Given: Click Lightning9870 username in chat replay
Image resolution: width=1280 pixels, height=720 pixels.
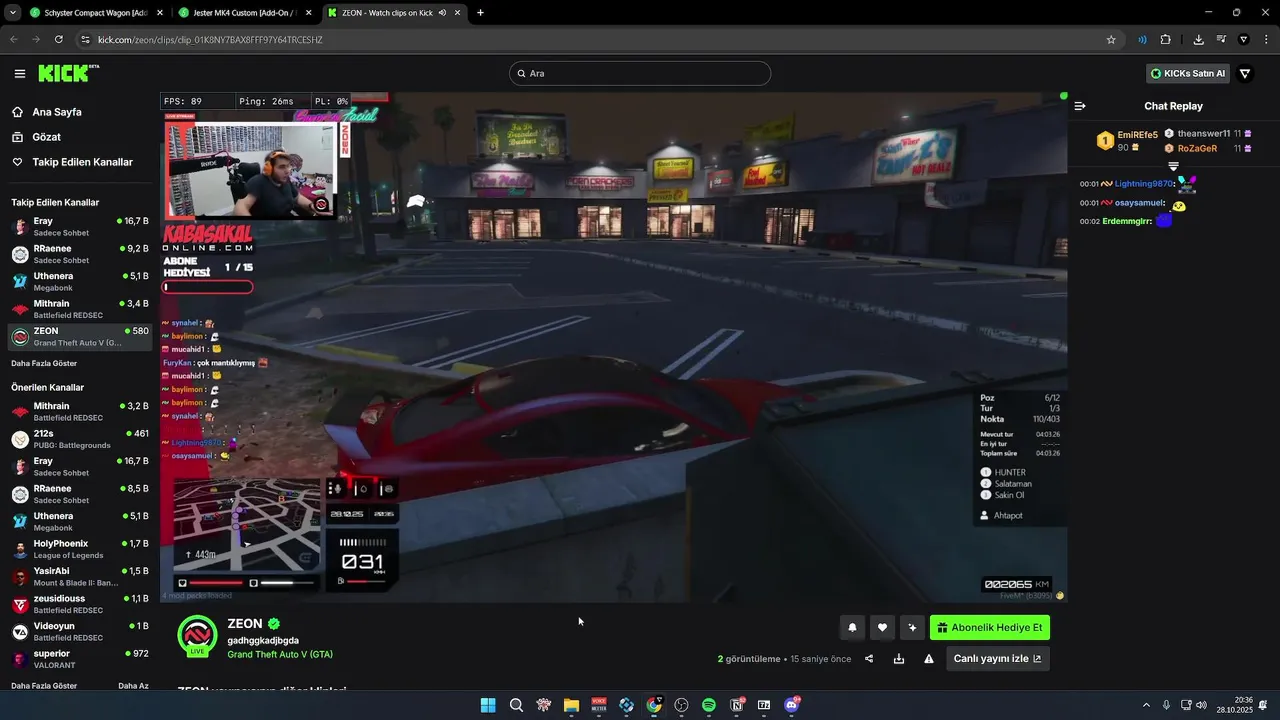Looking at the screenshot, I should pyautogui.click(x=1144, y=184).
